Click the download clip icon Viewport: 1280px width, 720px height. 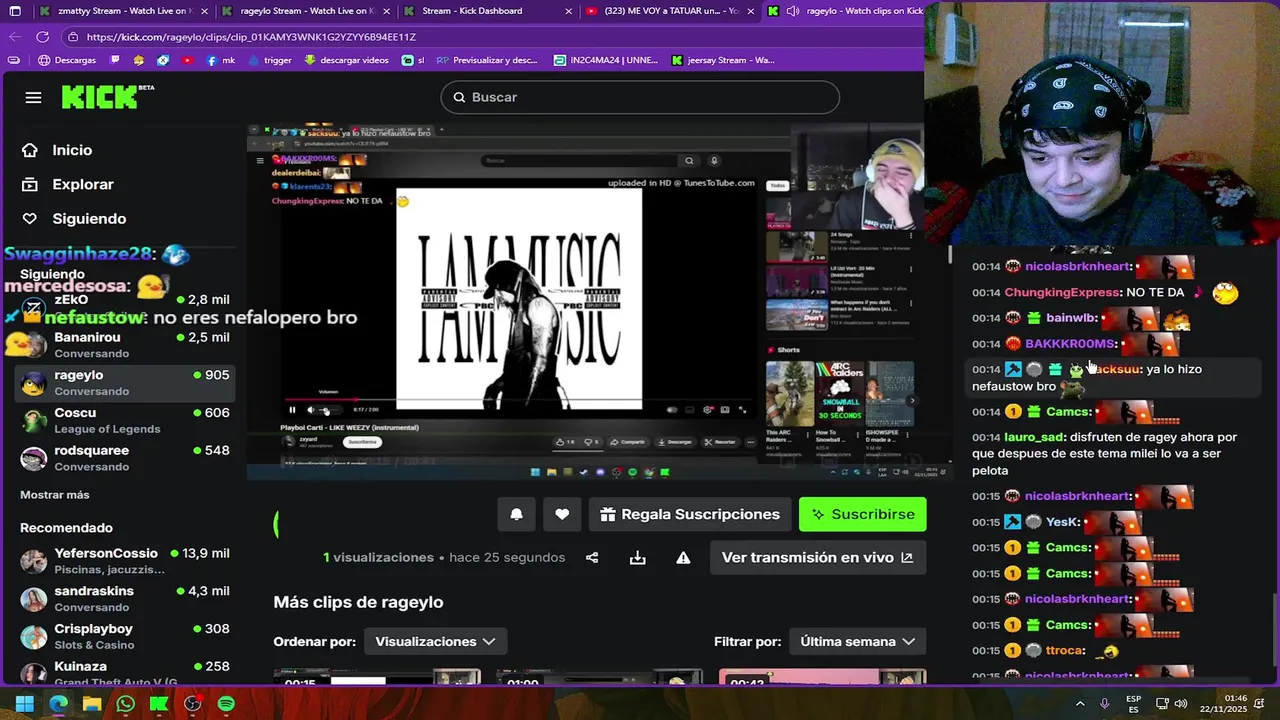[x=637, y=558]
